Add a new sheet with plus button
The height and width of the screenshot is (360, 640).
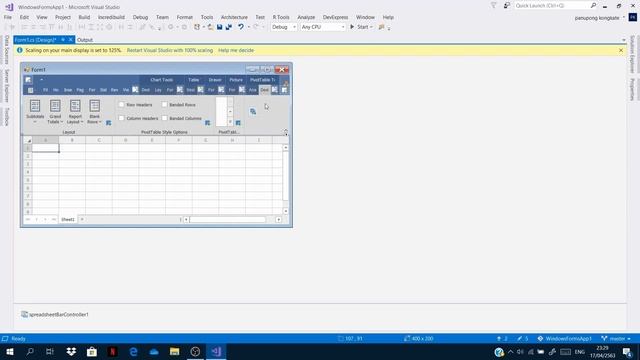coord(82,219)
